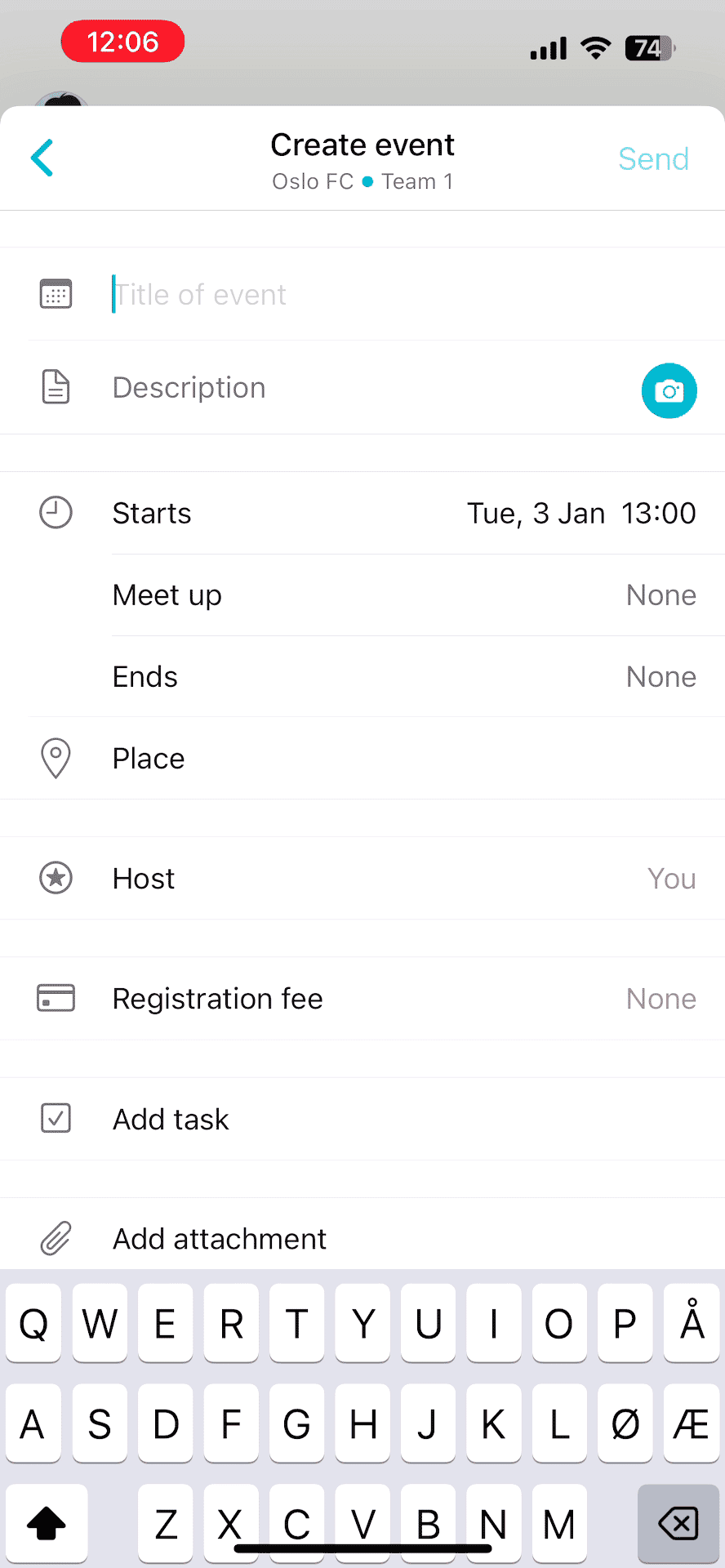
Task: Tap the checkbox icon for Add task
Action: pos(56,1118)
